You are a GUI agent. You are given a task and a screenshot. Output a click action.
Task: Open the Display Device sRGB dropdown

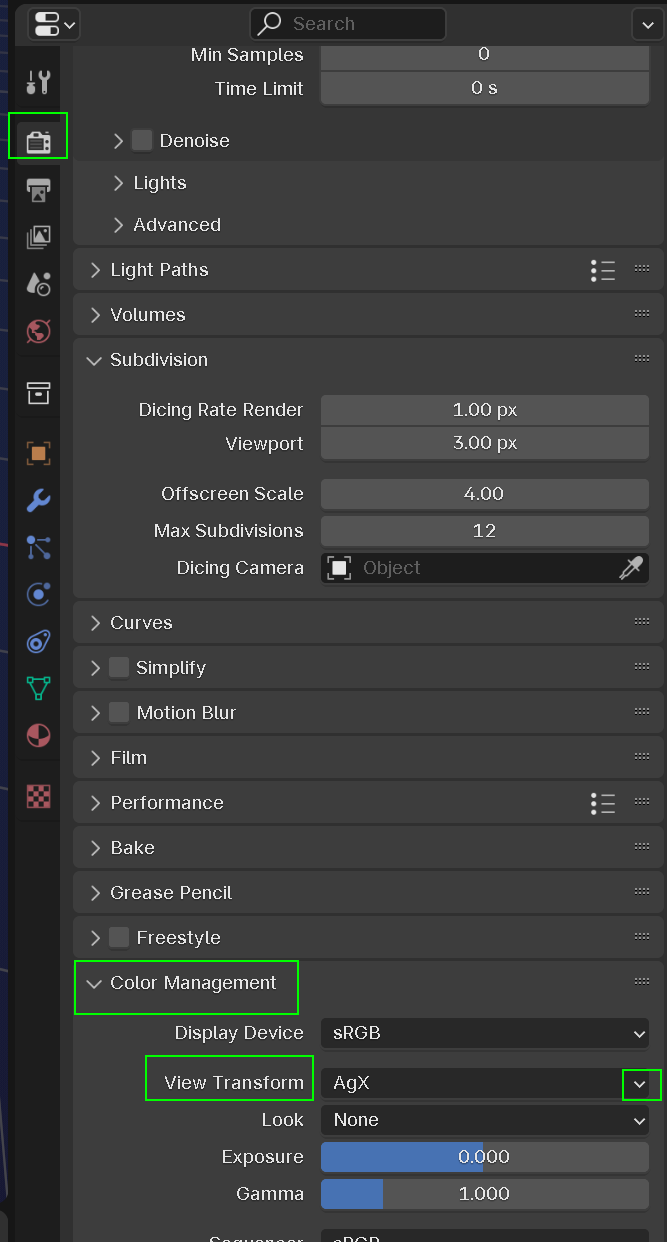tap(484, 1033)
